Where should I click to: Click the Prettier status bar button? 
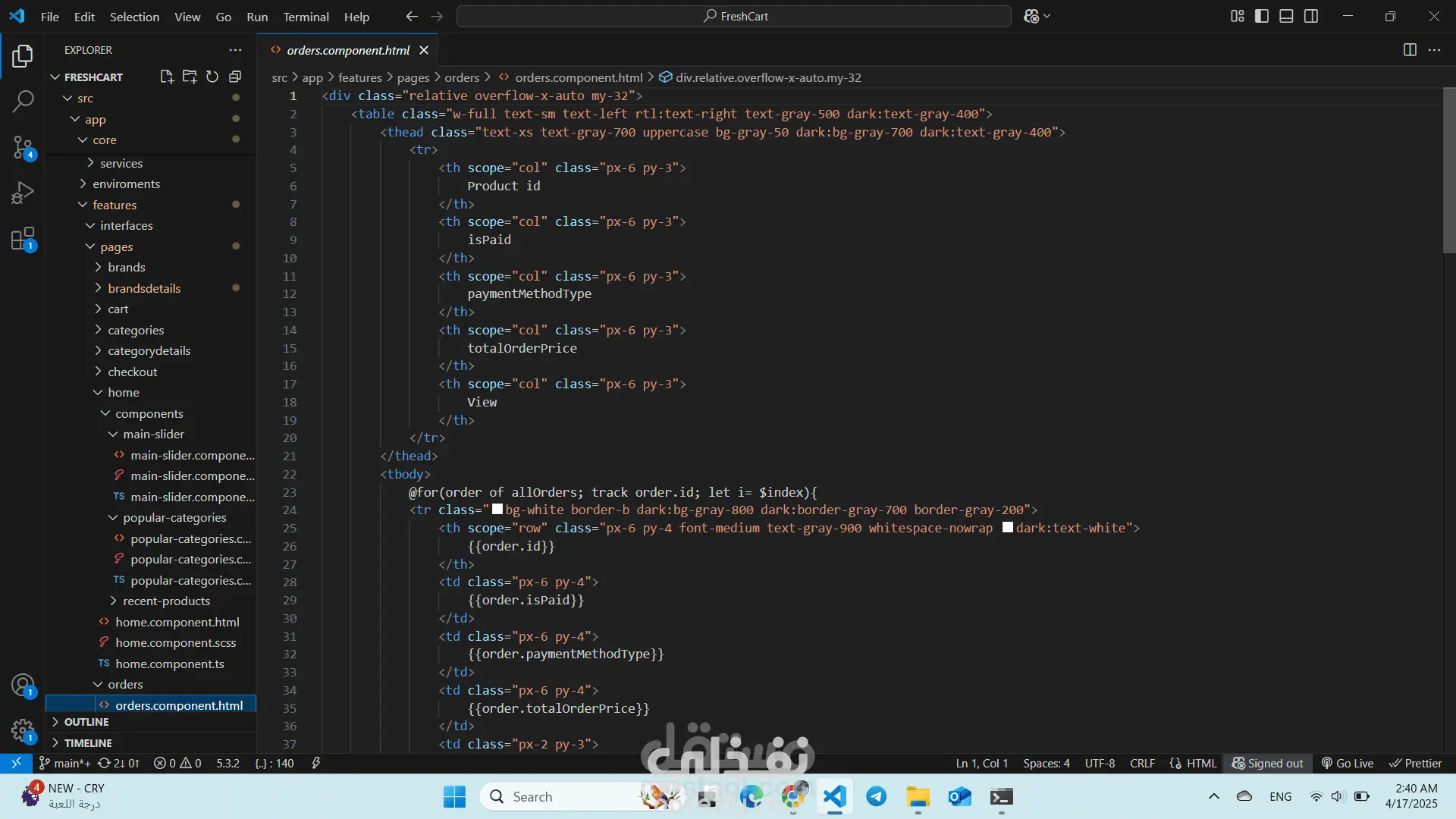tap(1415, 763)
